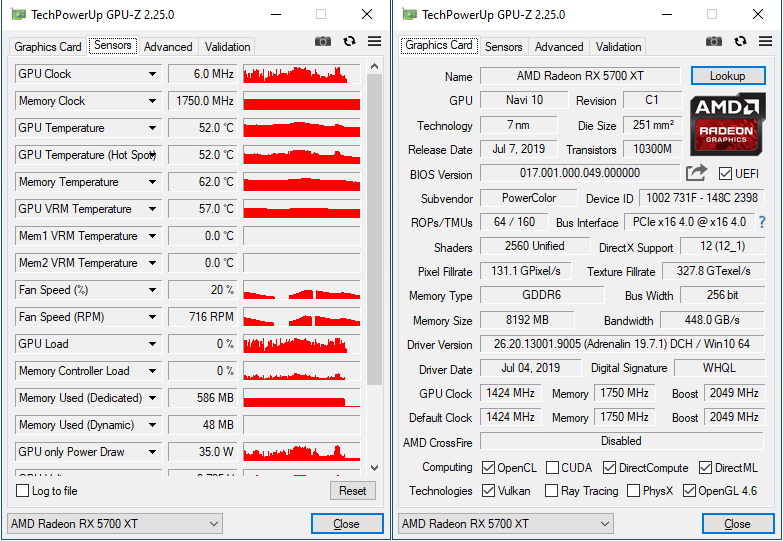Image resolution: width=783 pixels, height=541 pixels.
Task: Click the AMD Radeon Graphics logo
Action: [728, 124]
